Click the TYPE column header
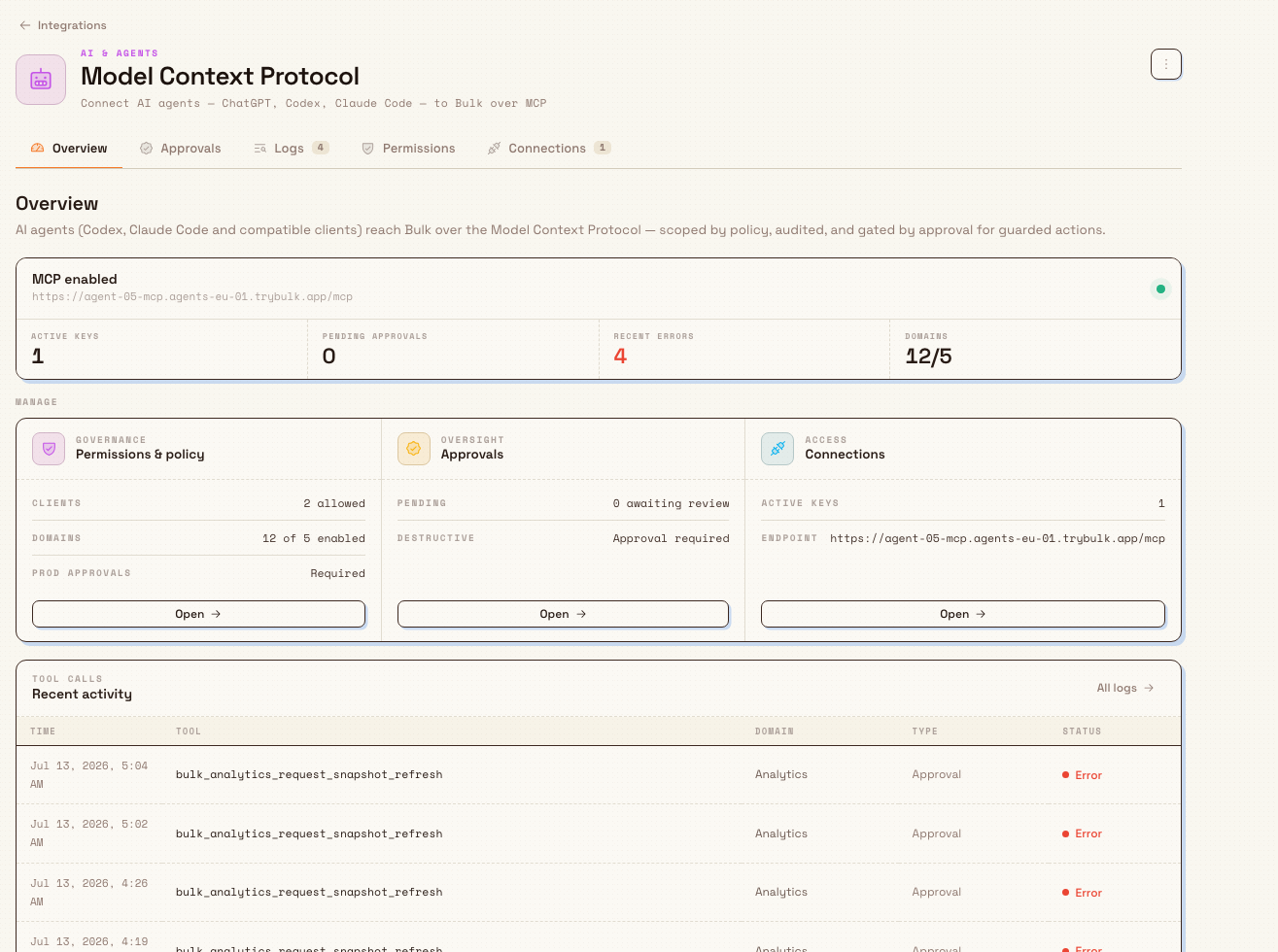This screenshot has height=952, width=1278. [x=925, y=731]
